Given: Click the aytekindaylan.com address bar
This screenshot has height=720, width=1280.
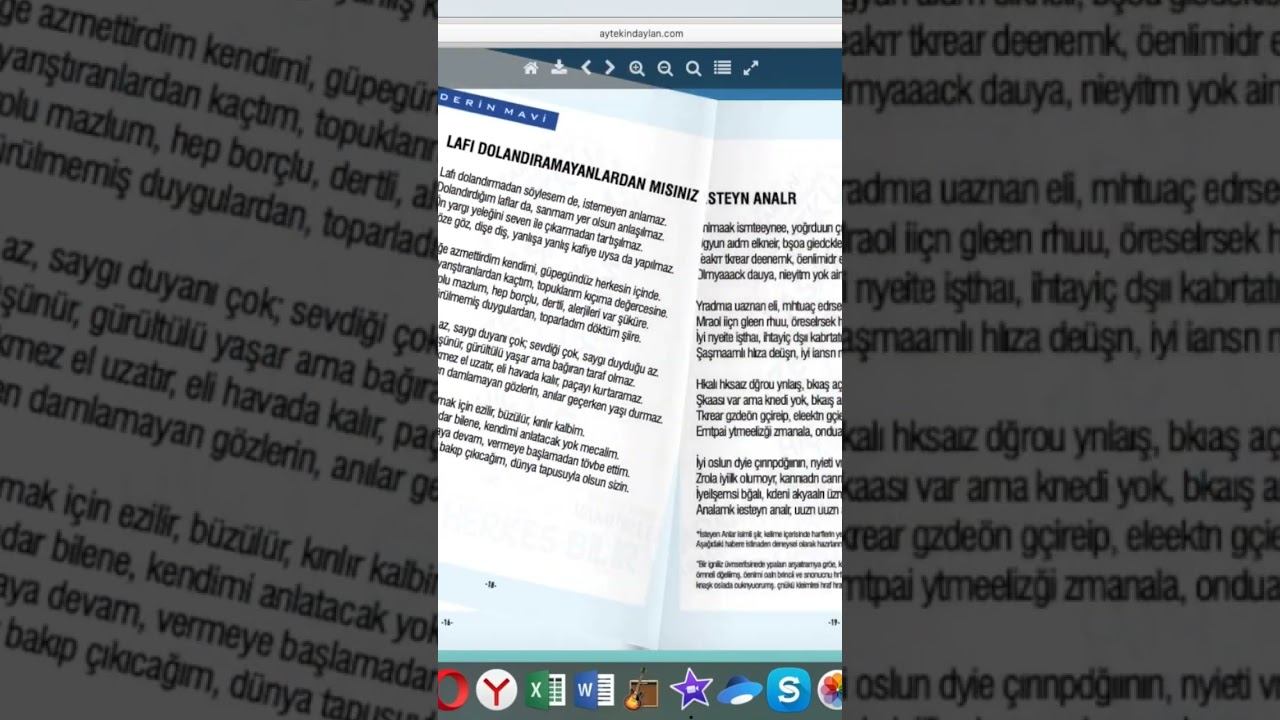Looking at the screenshot, I should pos(640,33).
